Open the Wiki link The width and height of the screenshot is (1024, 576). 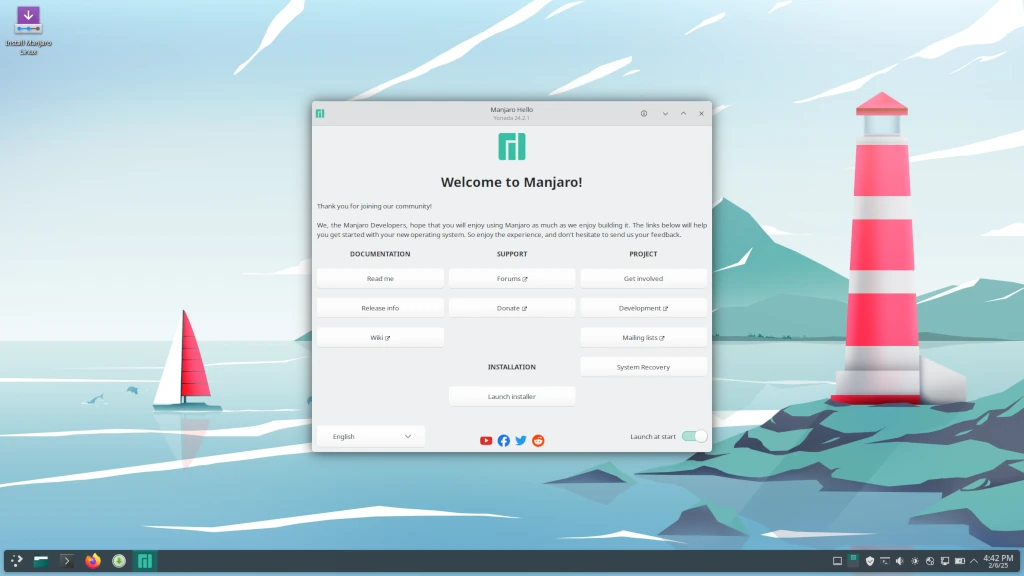pyautogui.click(x=380, y=337)
